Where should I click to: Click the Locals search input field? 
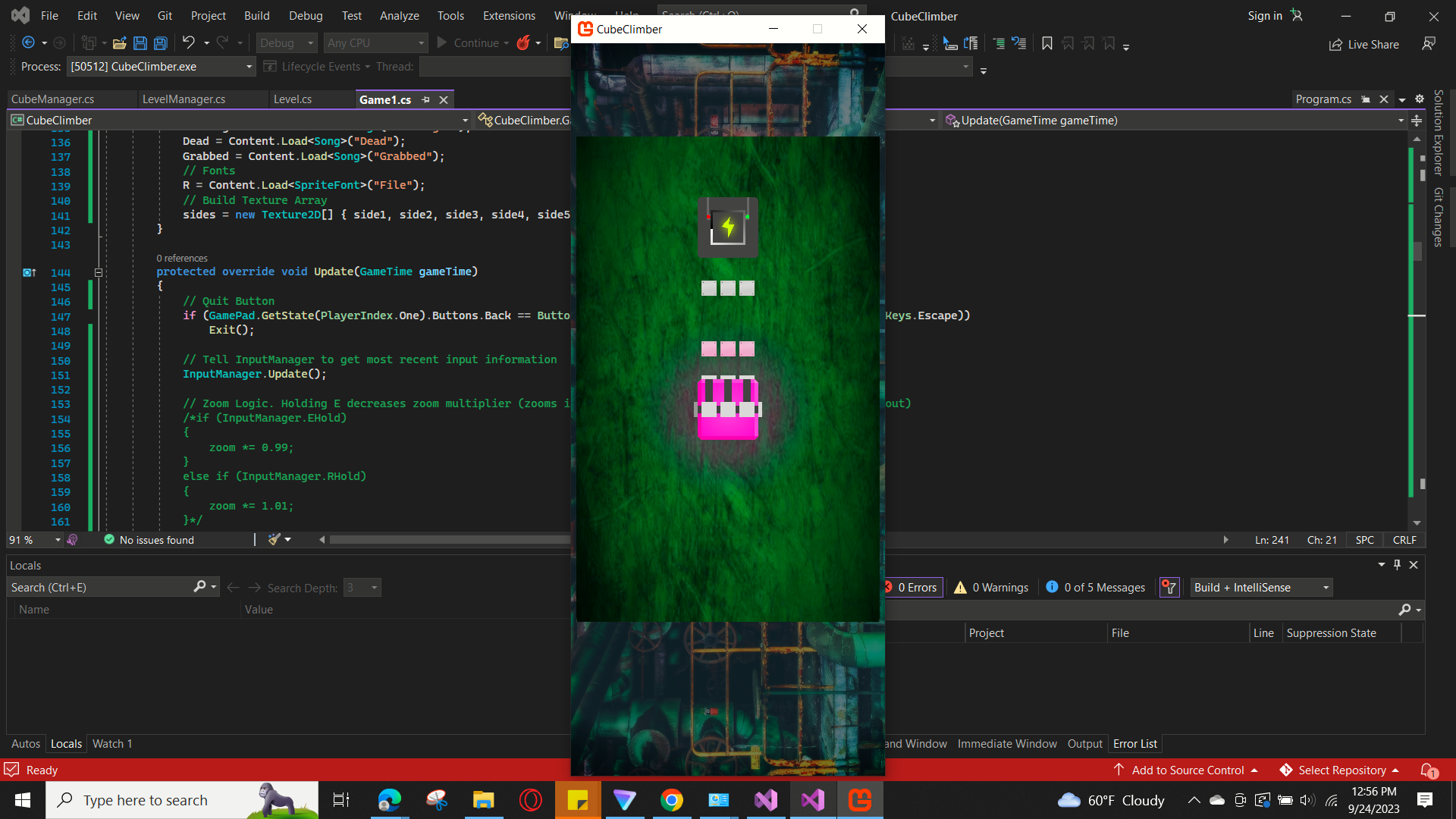99,588
